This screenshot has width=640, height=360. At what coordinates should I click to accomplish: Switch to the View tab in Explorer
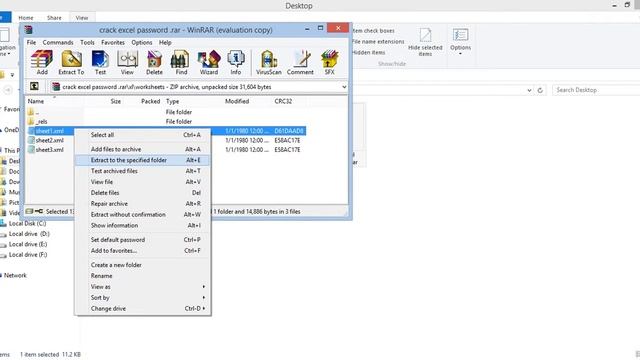click(82, 18)
